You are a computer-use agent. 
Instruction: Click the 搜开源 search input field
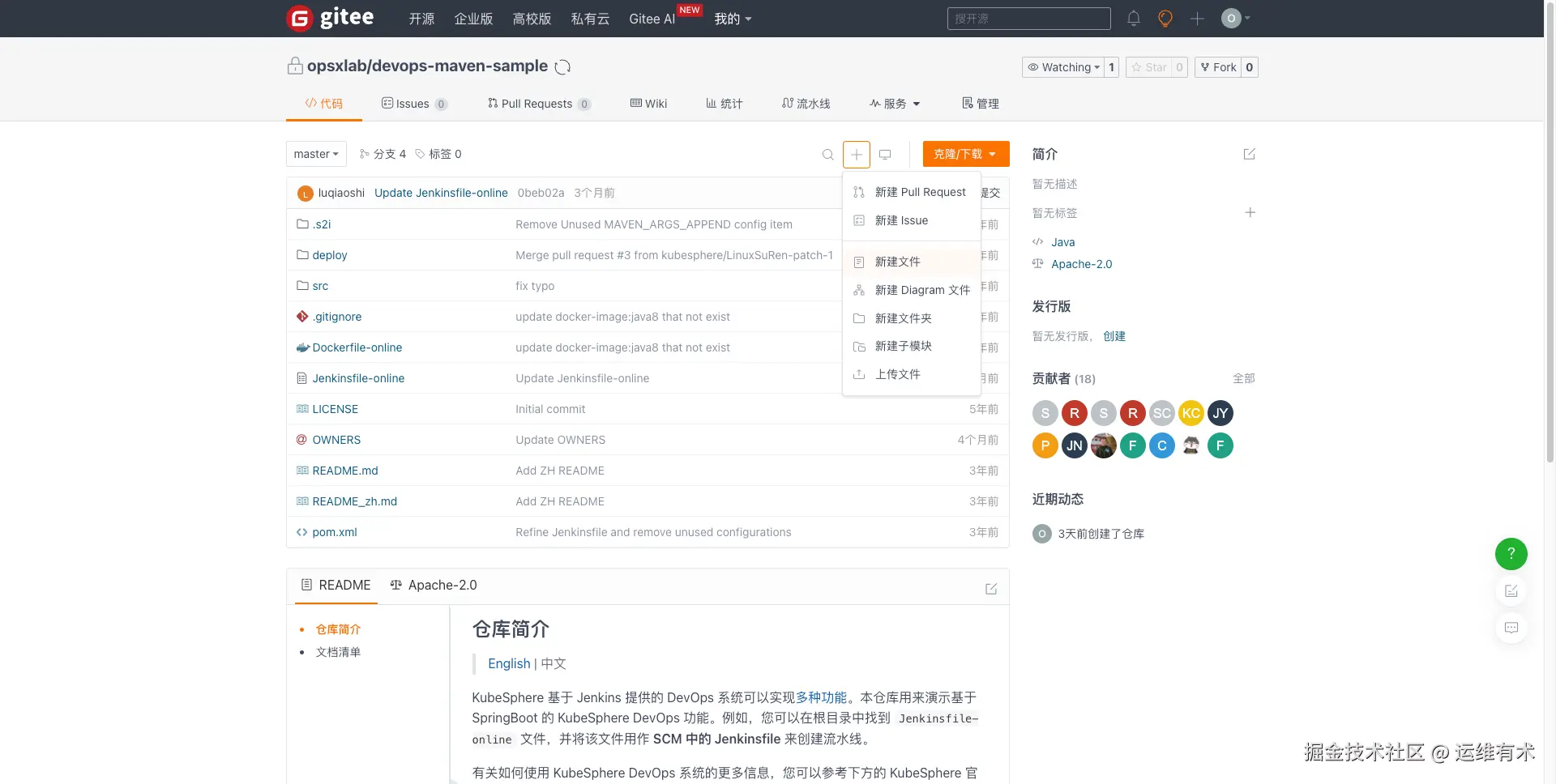coord(1028,19)
